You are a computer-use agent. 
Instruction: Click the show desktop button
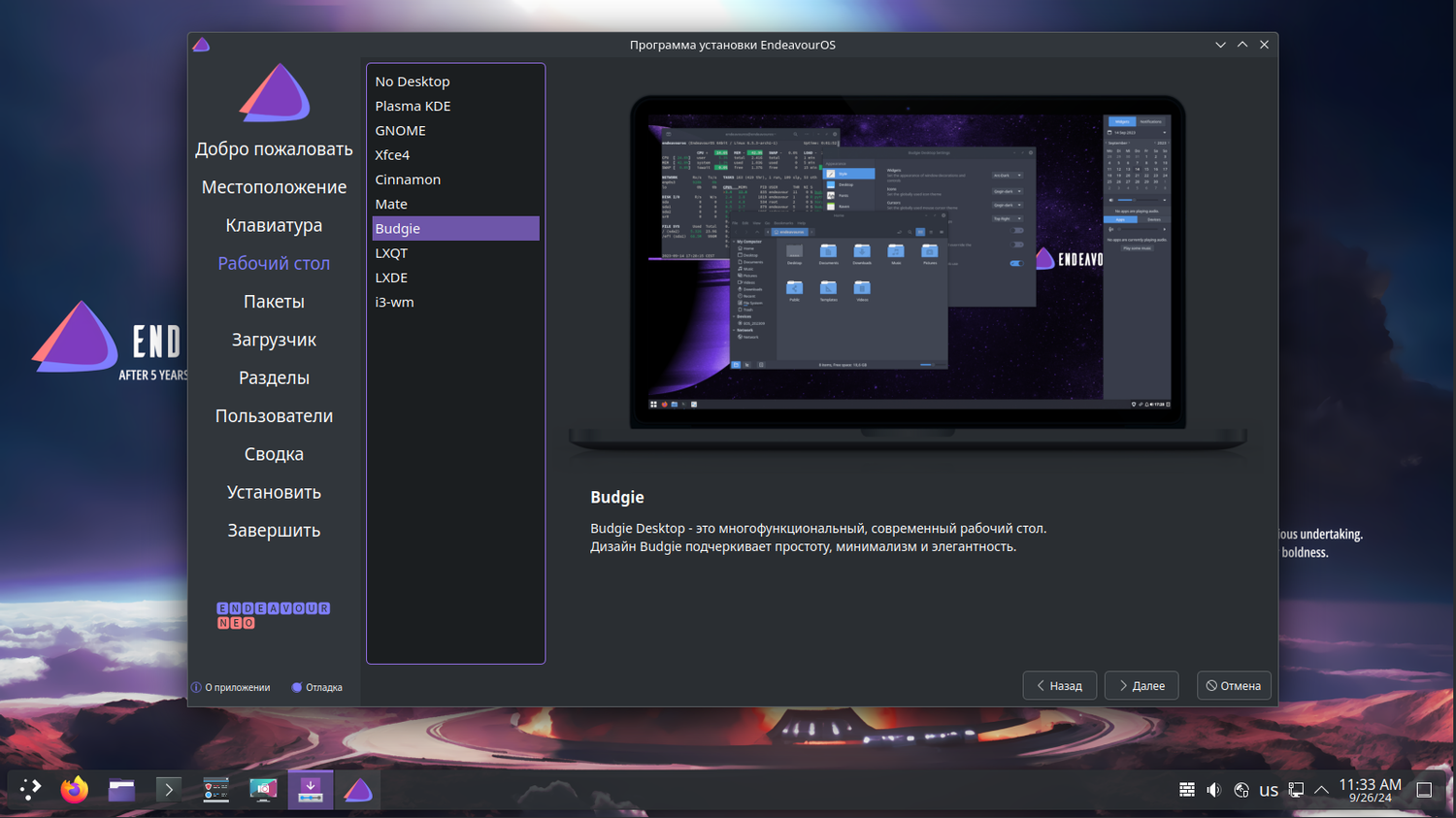tap(1424, 790)
